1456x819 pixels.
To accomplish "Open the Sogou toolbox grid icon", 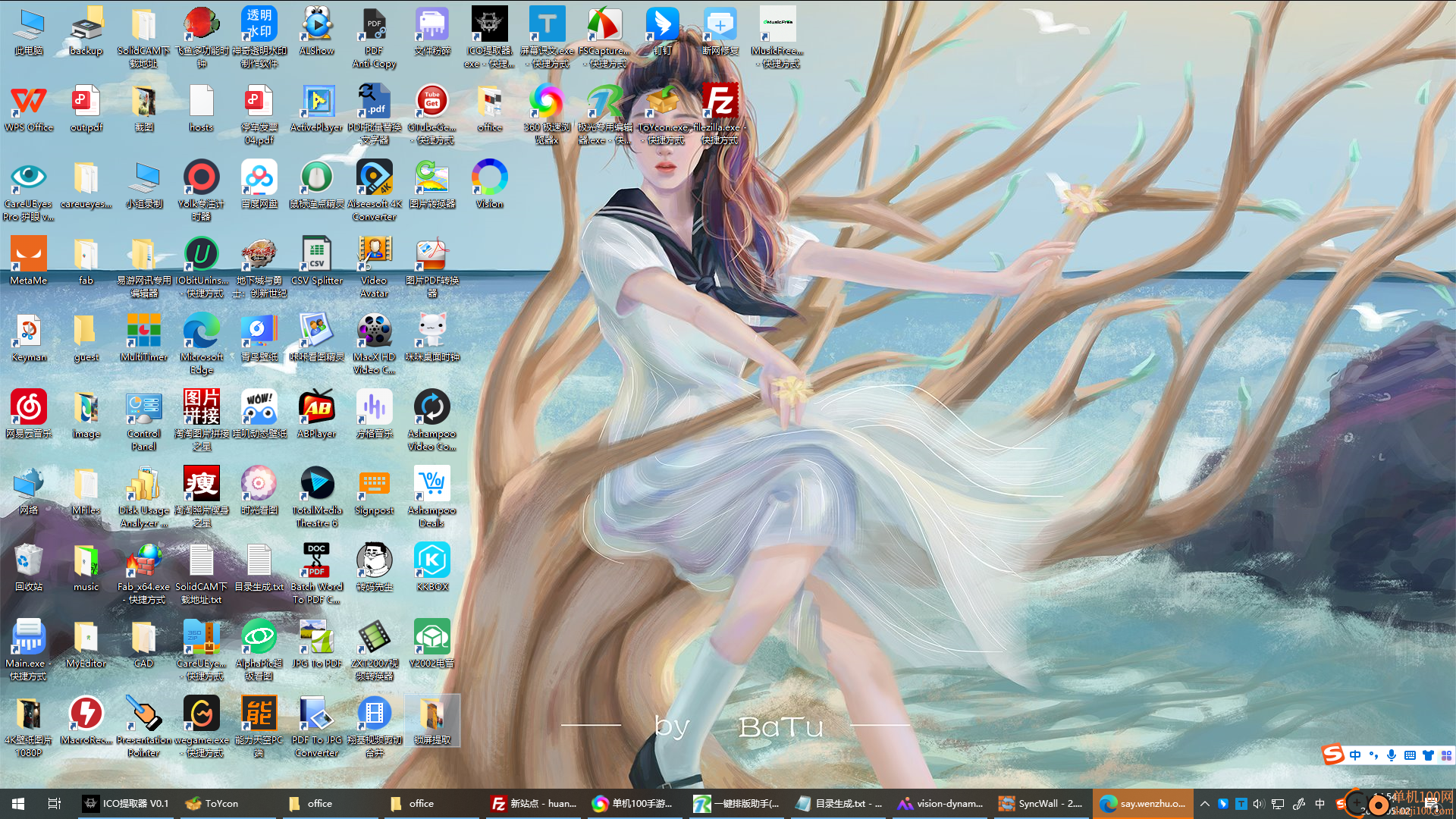I will pyautogui.click(x=1446, y=755).
